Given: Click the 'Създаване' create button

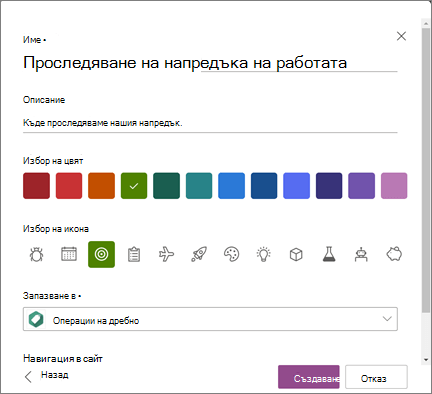Looking at the screenshot, I should [x=309, y=377].
